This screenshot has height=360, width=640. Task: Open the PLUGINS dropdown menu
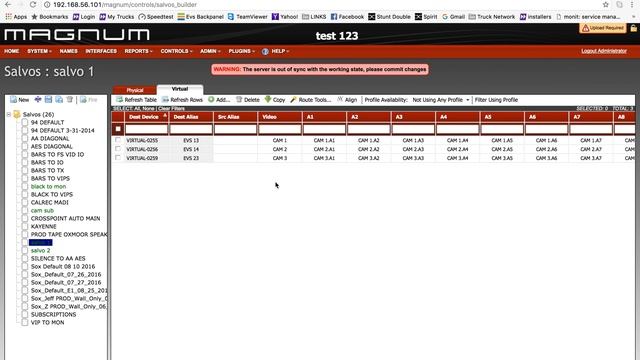click(241, 51)
